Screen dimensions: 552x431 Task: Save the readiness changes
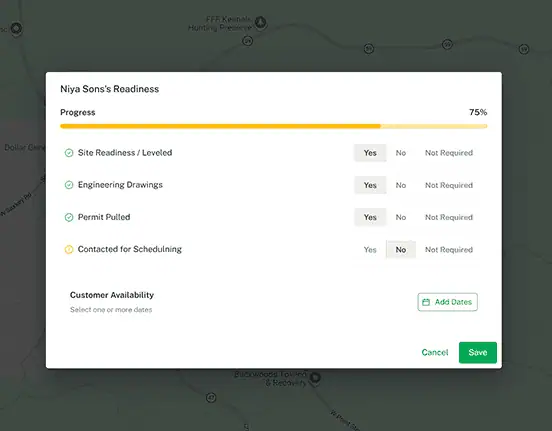point(478,352)
